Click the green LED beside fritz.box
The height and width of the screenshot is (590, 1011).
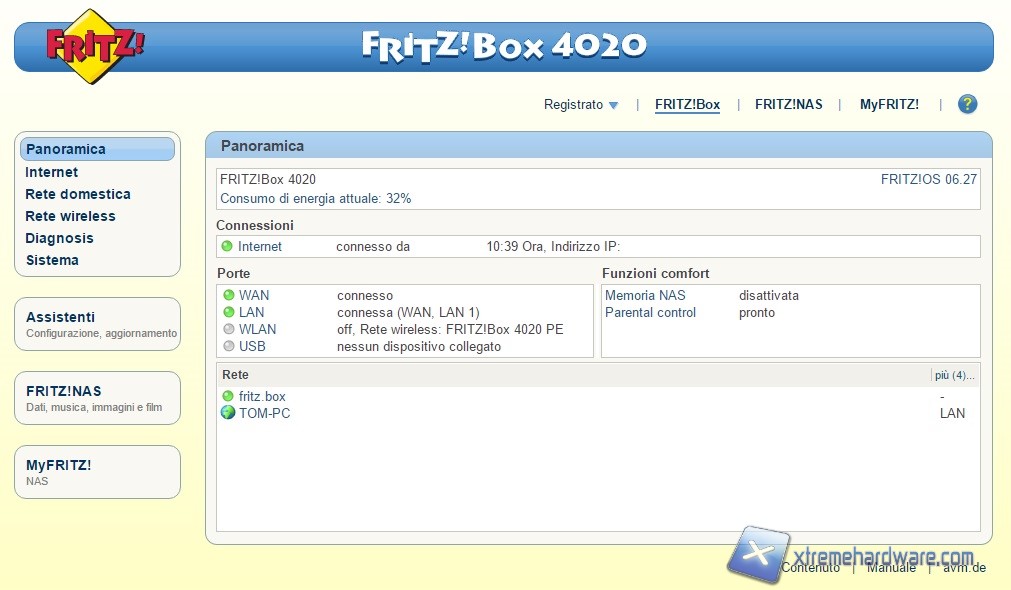coord(228,397)
